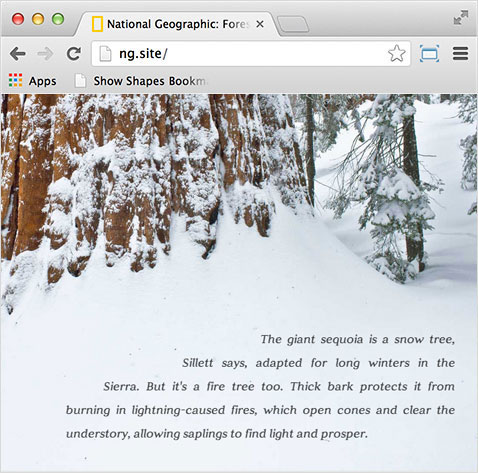Click the yellow National Geographic favicon
The height and width of the screenshot is (473, 478).
click(x=97, y=24)
